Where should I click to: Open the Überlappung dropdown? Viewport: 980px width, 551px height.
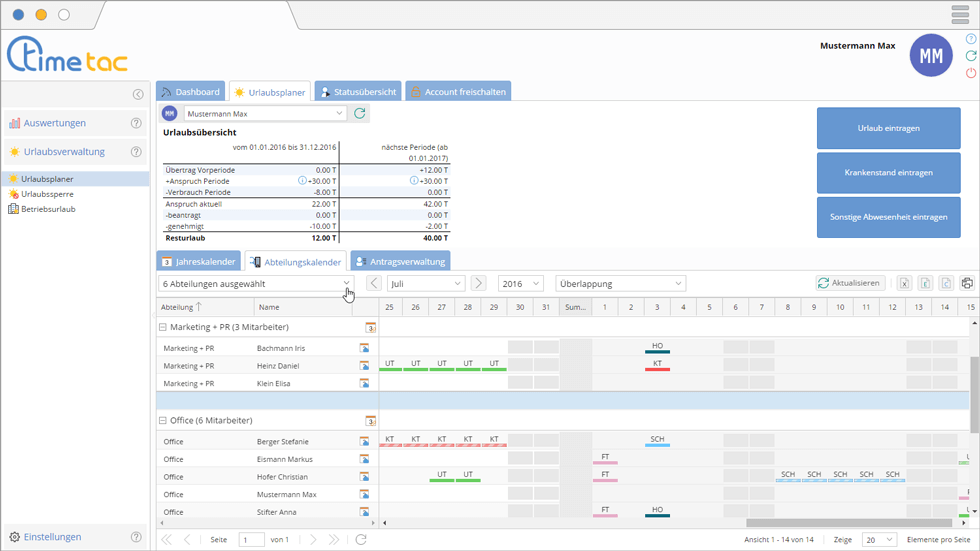(620, 283)
